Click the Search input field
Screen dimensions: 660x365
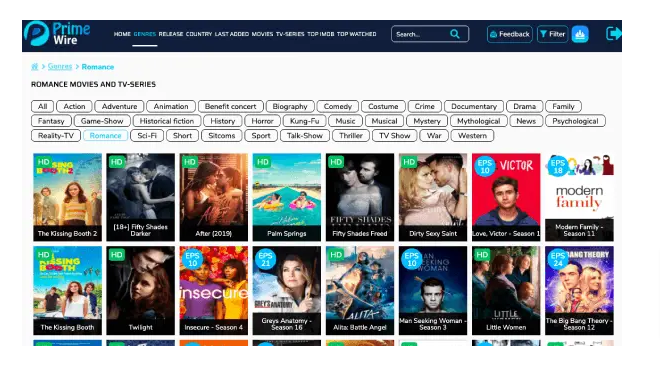click(x=430, y=34)
